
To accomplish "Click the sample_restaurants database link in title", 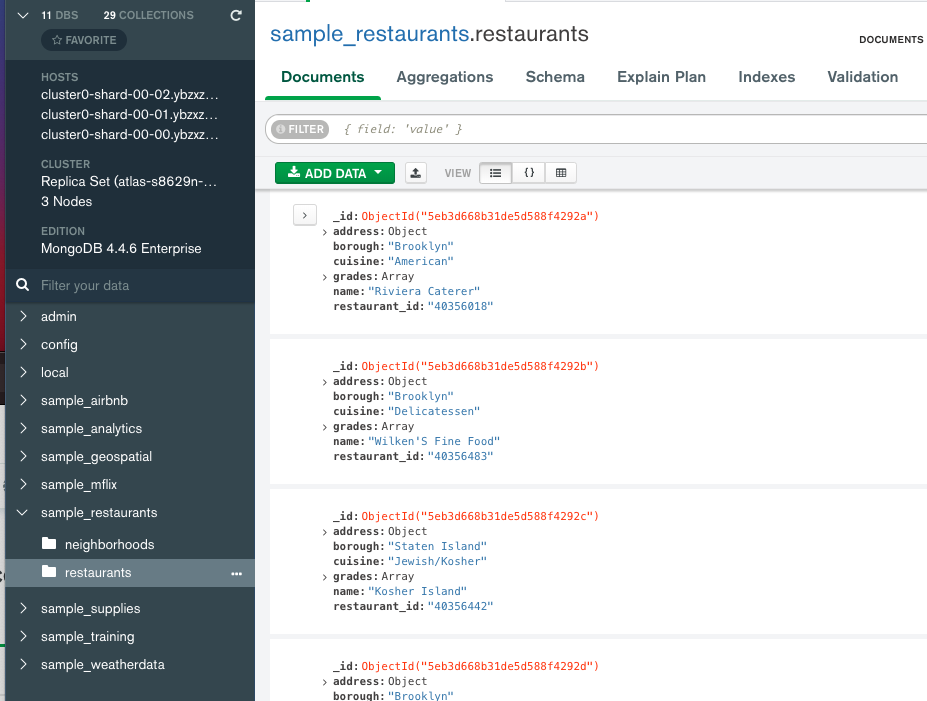I will [x=369, y=34].
